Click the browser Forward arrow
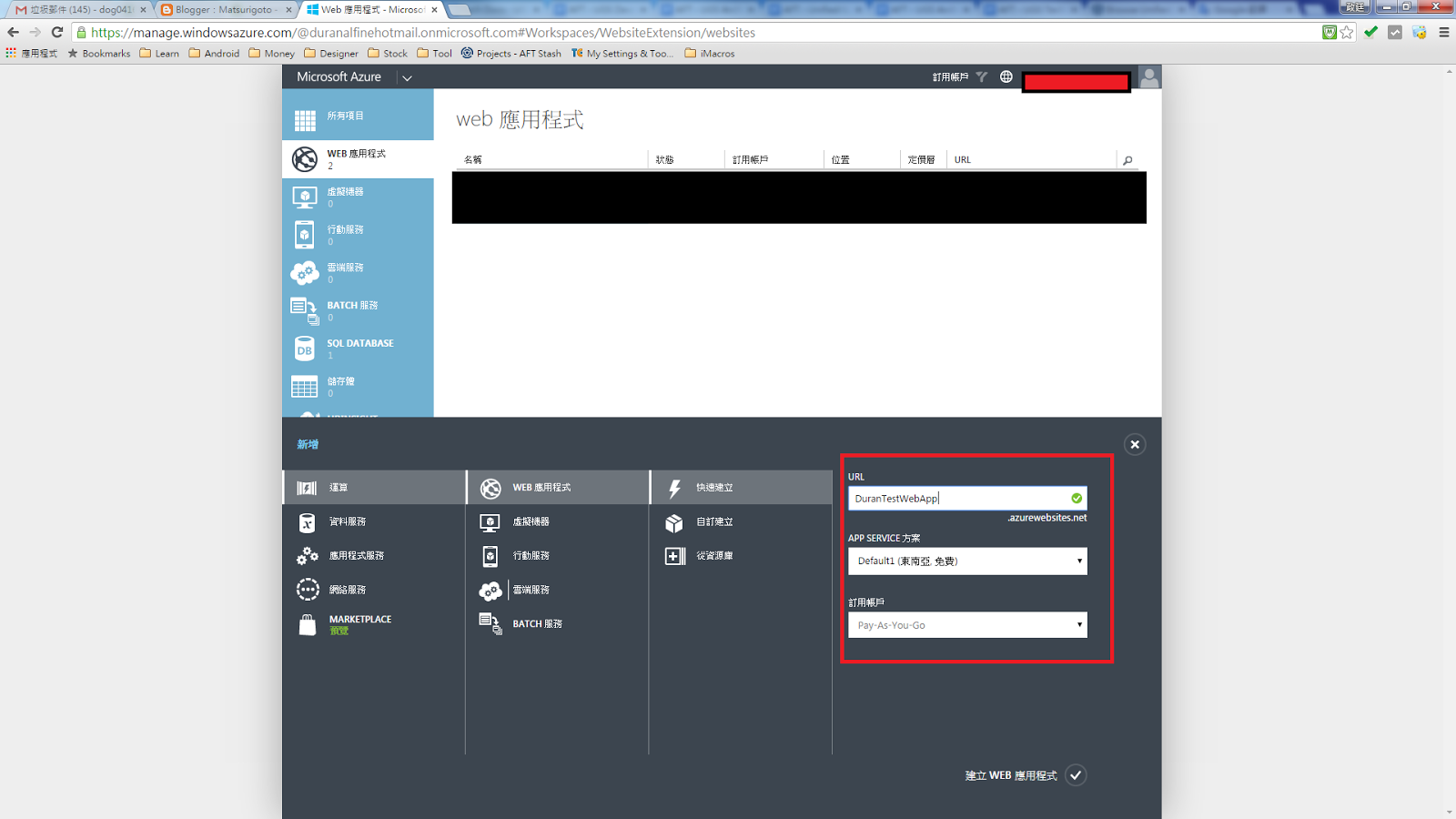Viewport: 1456px width, 819px height. (x=35, y=32)
